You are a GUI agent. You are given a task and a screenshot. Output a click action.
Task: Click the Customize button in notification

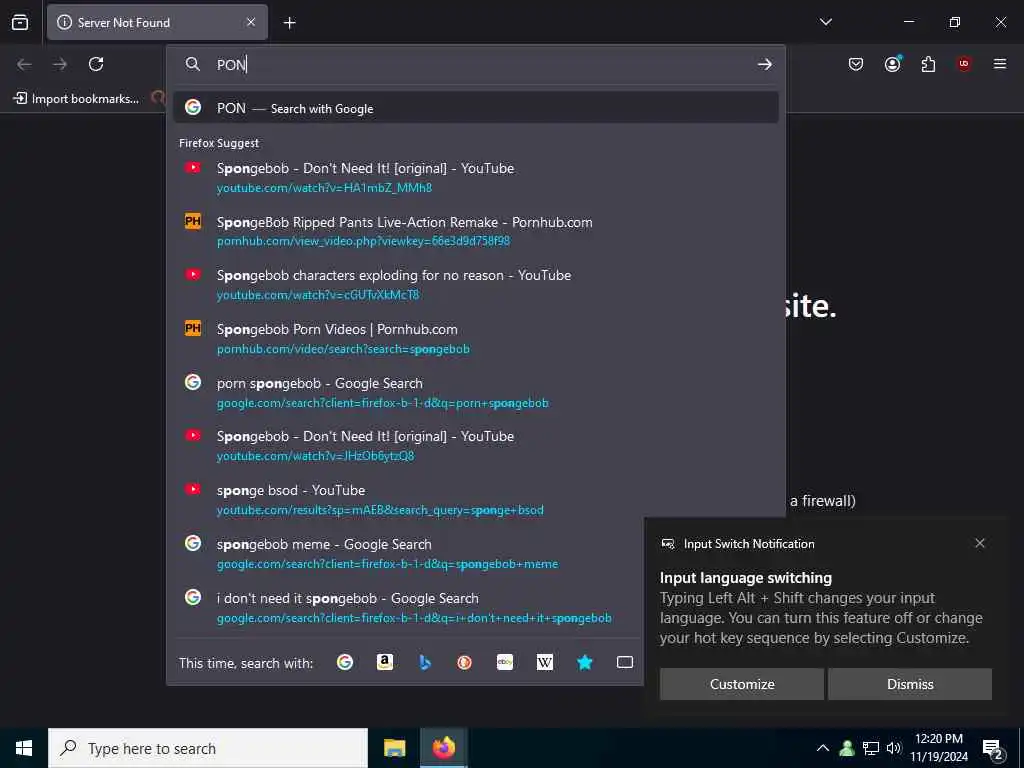pos(742,684)
